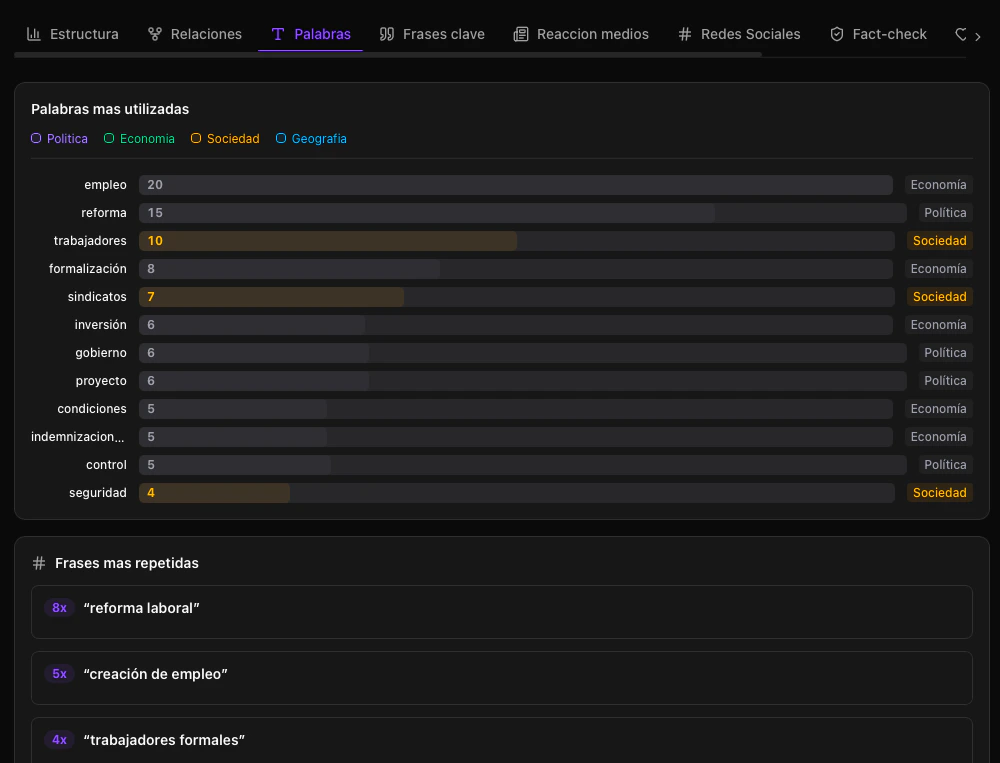Screen dimensions: 1000x763
Task: Open the Reaccion medios tab
Action: pos(581,34)
